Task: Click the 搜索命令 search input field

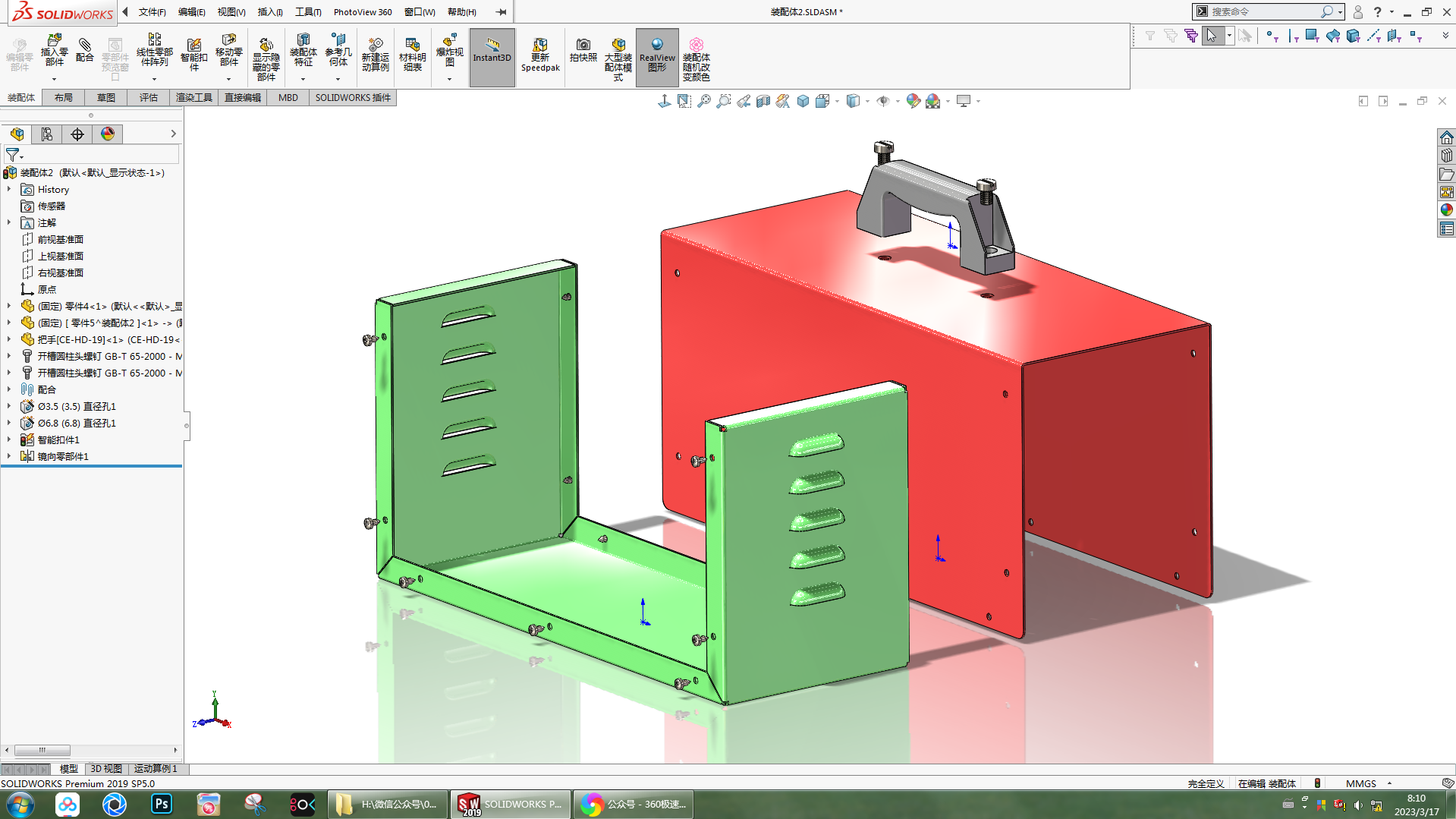Action: coord(1263,12)
